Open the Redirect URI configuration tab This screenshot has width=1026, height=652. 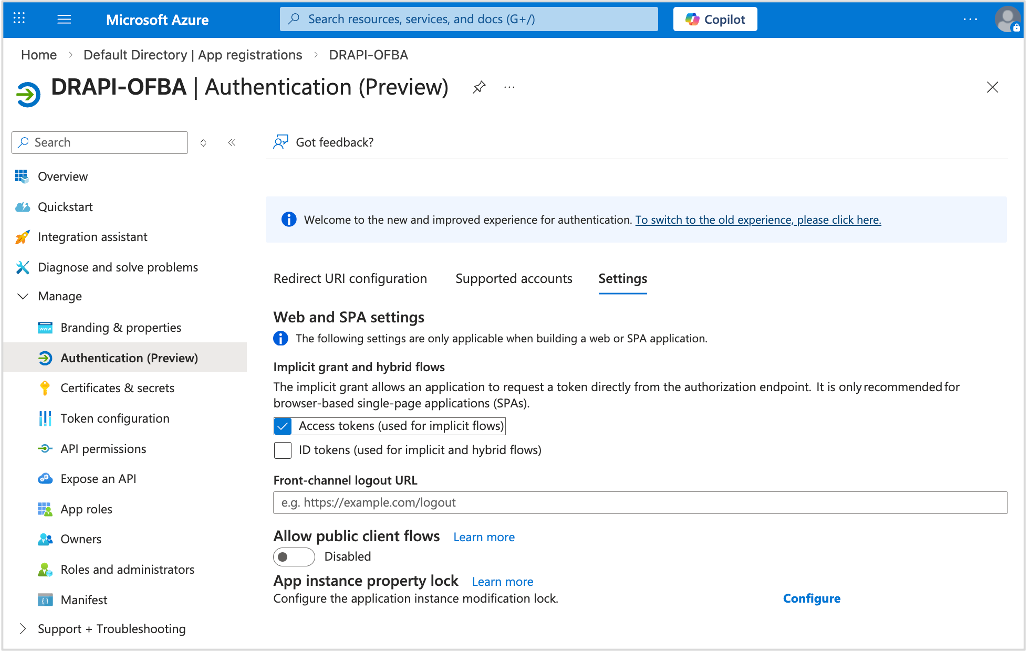click(350, 278)
